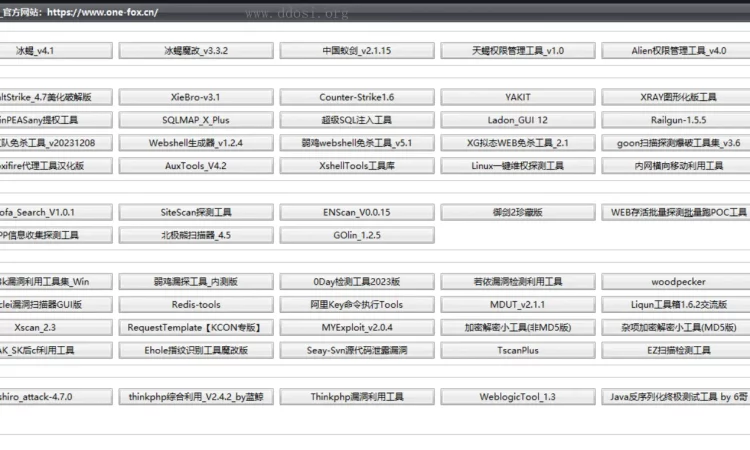750x450 pixels.
Task: Launch 冰蝎_v4.1 button
Action: click(x=56, y=51)
